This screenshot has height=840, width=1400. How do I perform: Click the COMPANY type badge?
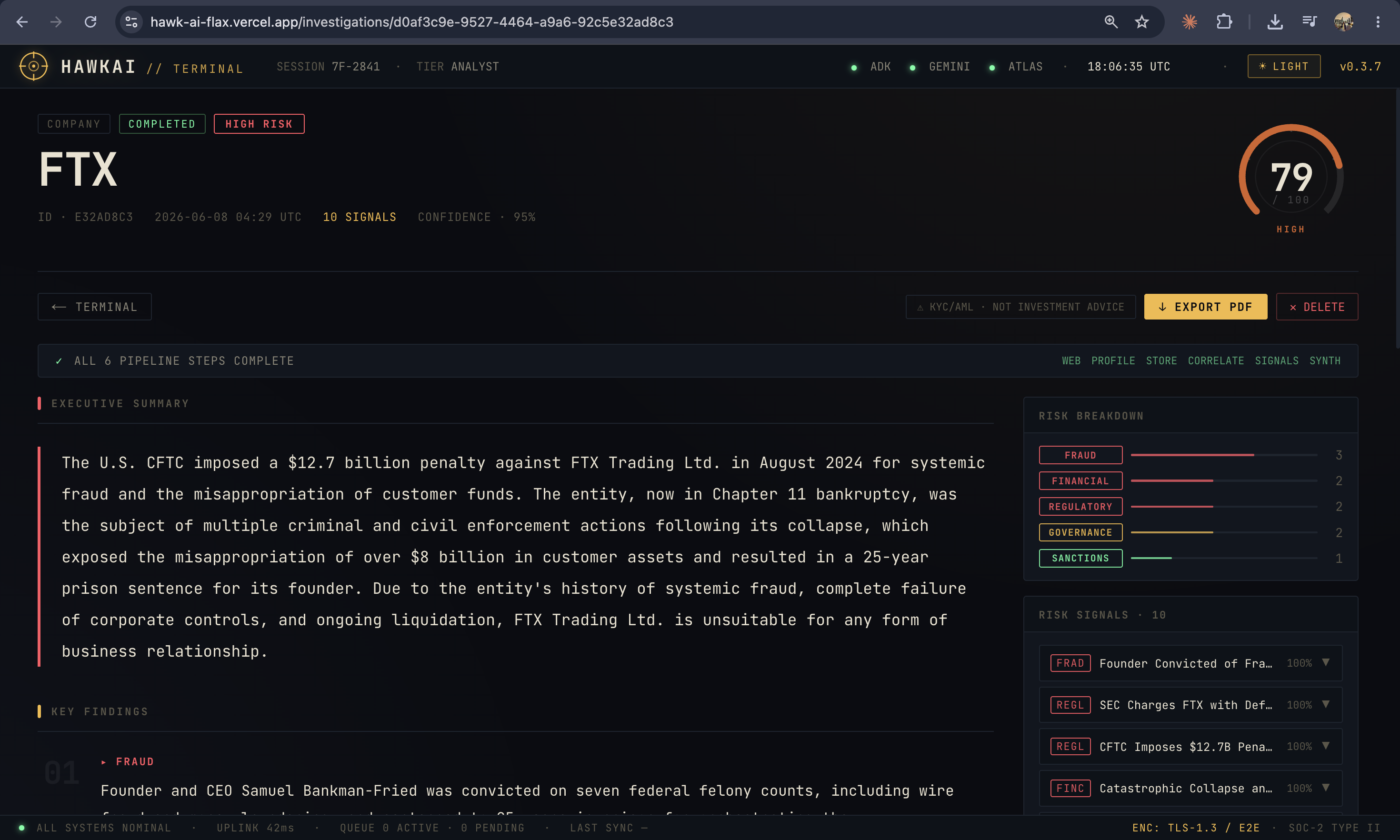point(73,124)
